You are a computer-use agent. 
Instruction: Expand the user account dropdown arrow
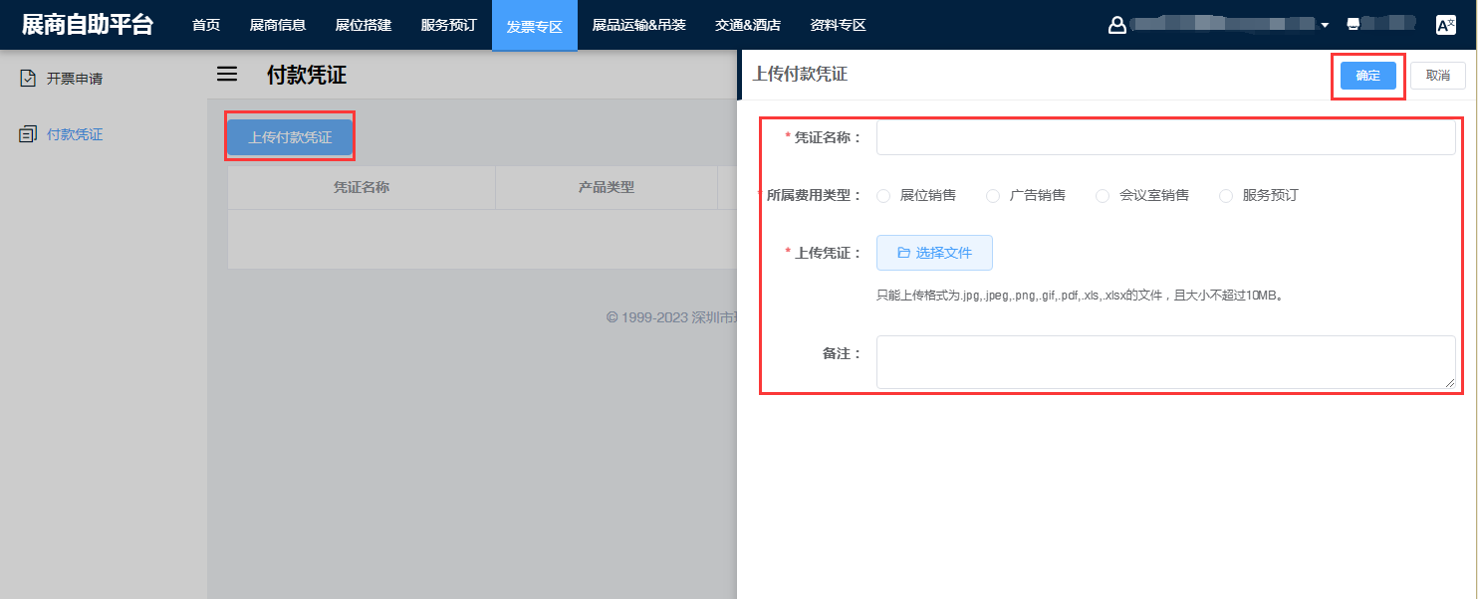(1324, 25)
